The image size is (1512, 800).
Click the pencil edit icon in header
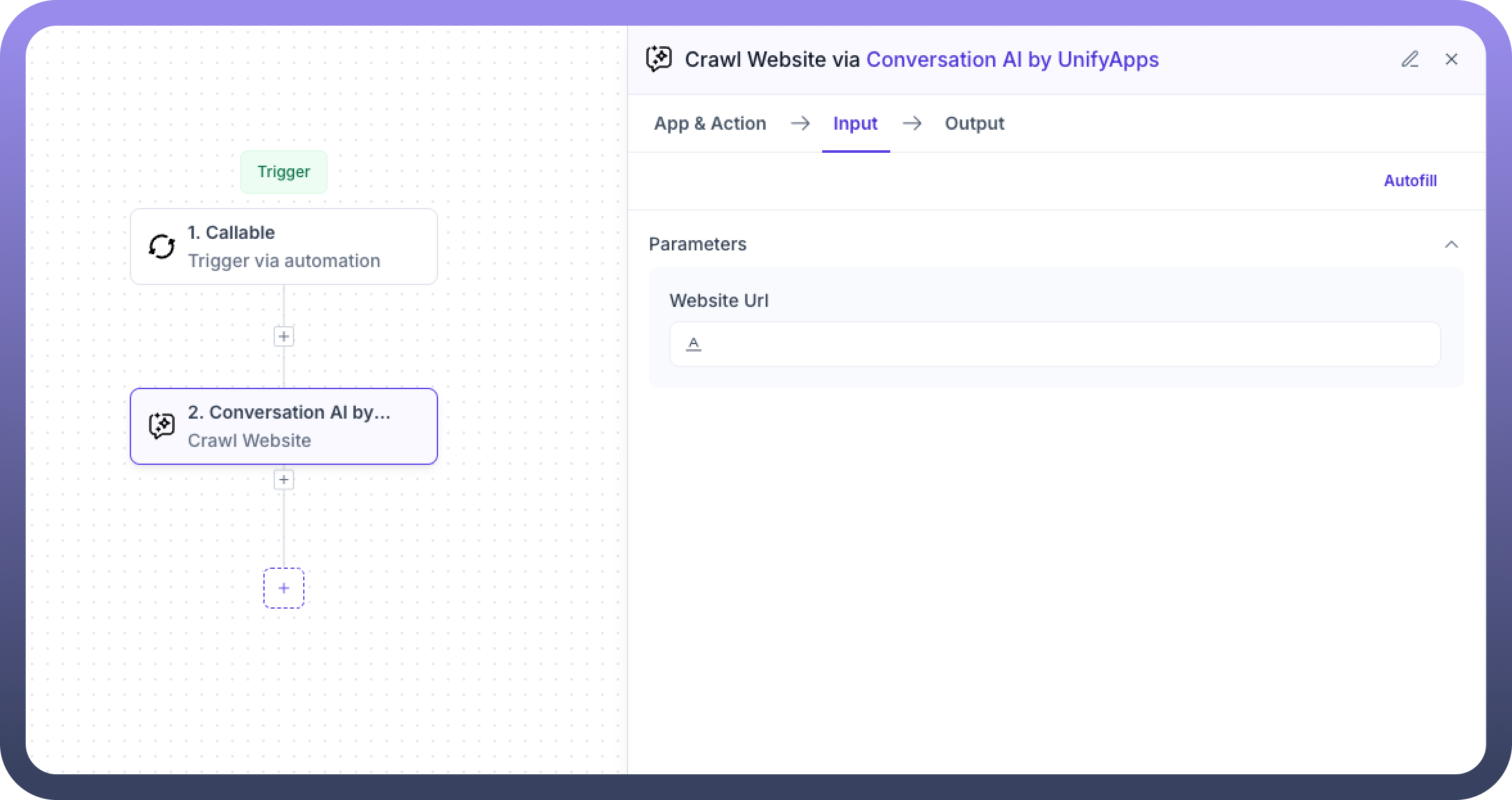(x=1410, y=59)
